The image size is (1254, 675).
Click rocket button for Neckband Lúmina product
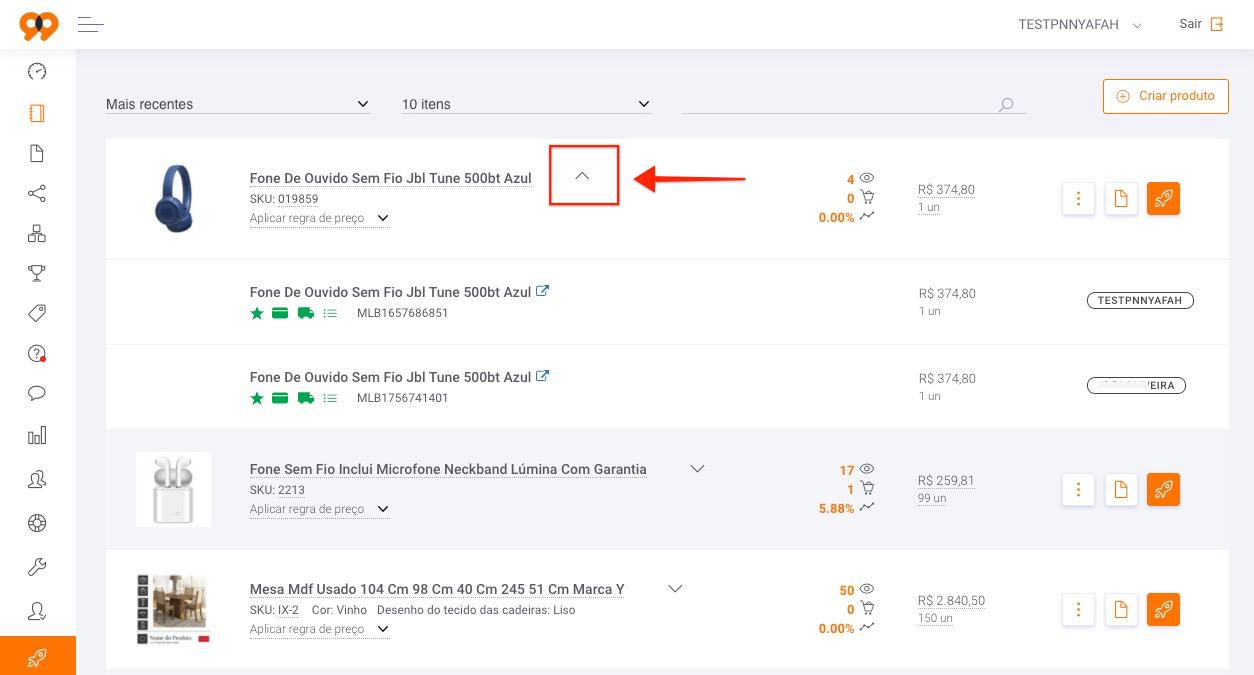[x=1164, y=489]
